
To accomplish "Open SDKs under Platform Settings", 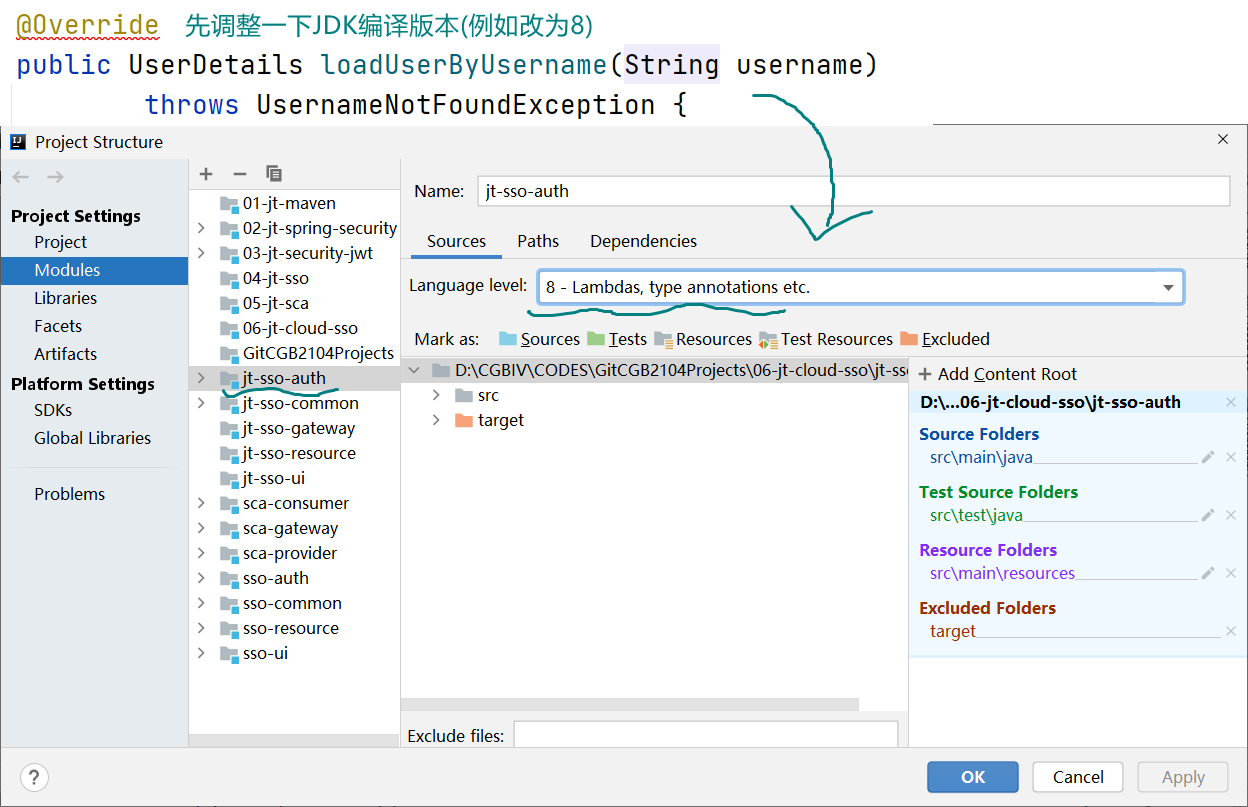I will click(x=53, y=410).
